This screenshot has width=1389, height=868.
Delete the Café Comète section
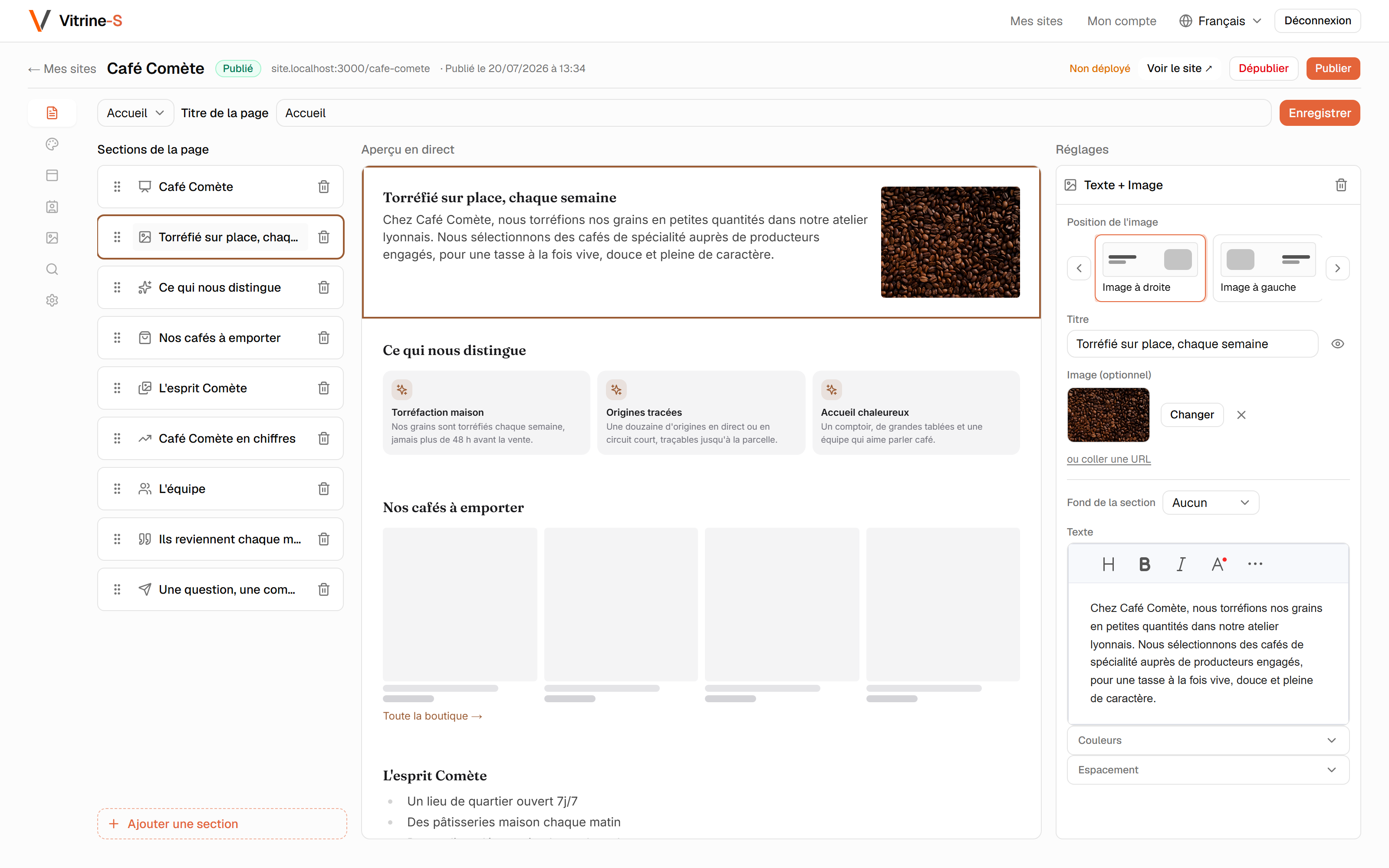[x=324, y=187]
